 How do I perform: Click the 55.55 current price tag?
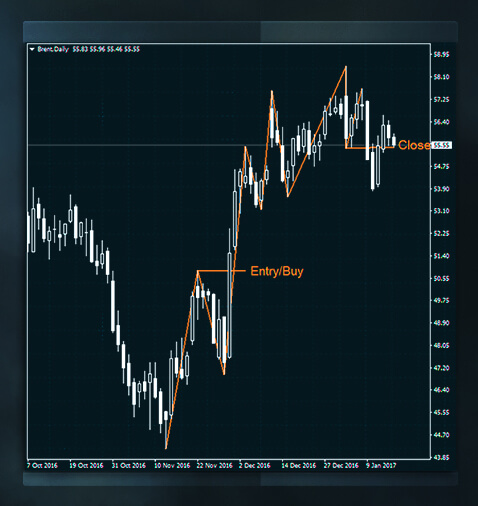(442, 145)
